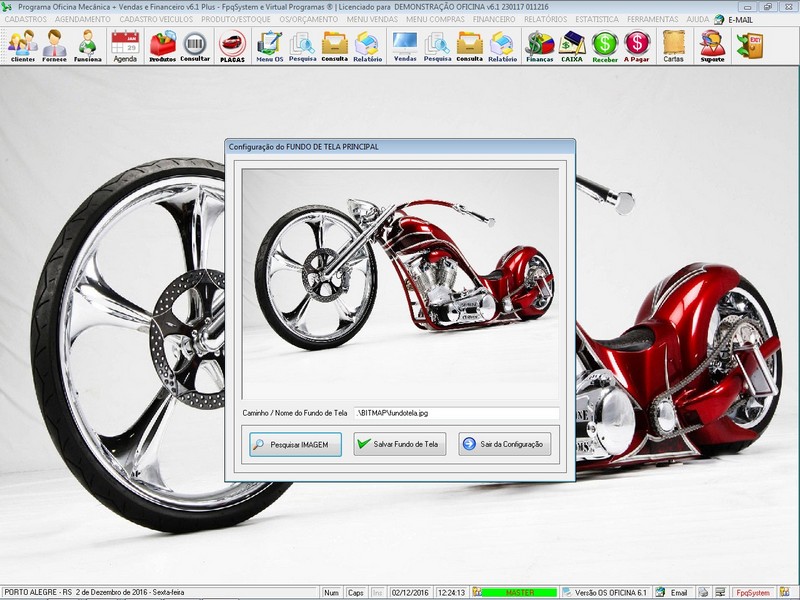Open the Agenda calendar icon
800x600 pixels.
point(125,46)
